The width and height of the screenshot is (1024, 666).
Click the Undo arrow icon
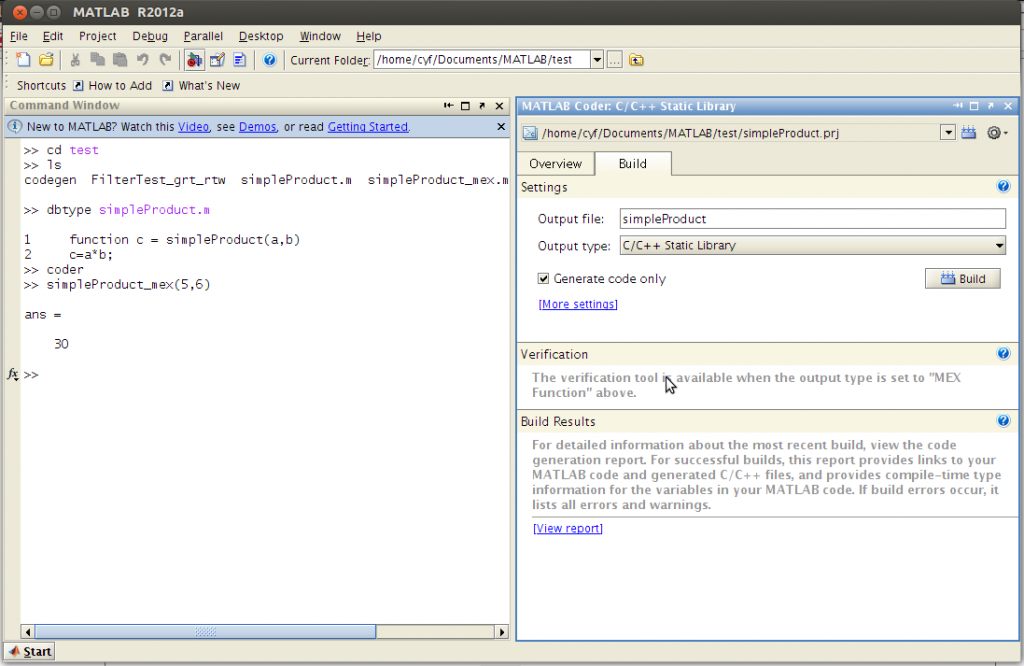pyautogui.click(x=143, y=59)
